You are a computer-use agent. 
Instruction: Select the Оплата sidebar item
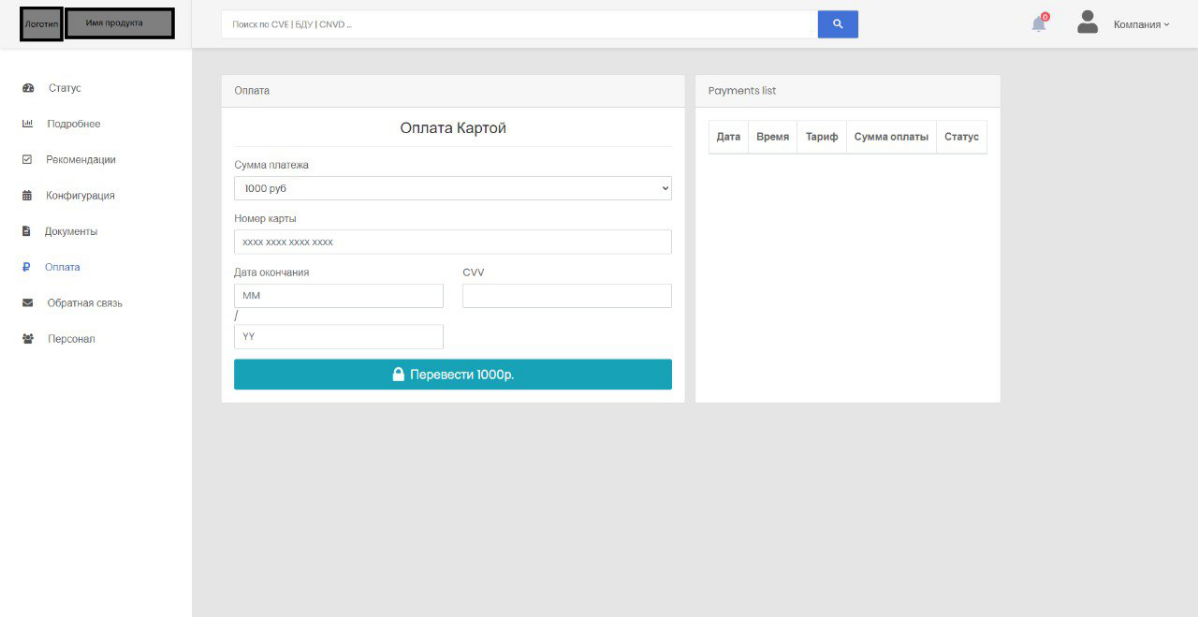63,267
